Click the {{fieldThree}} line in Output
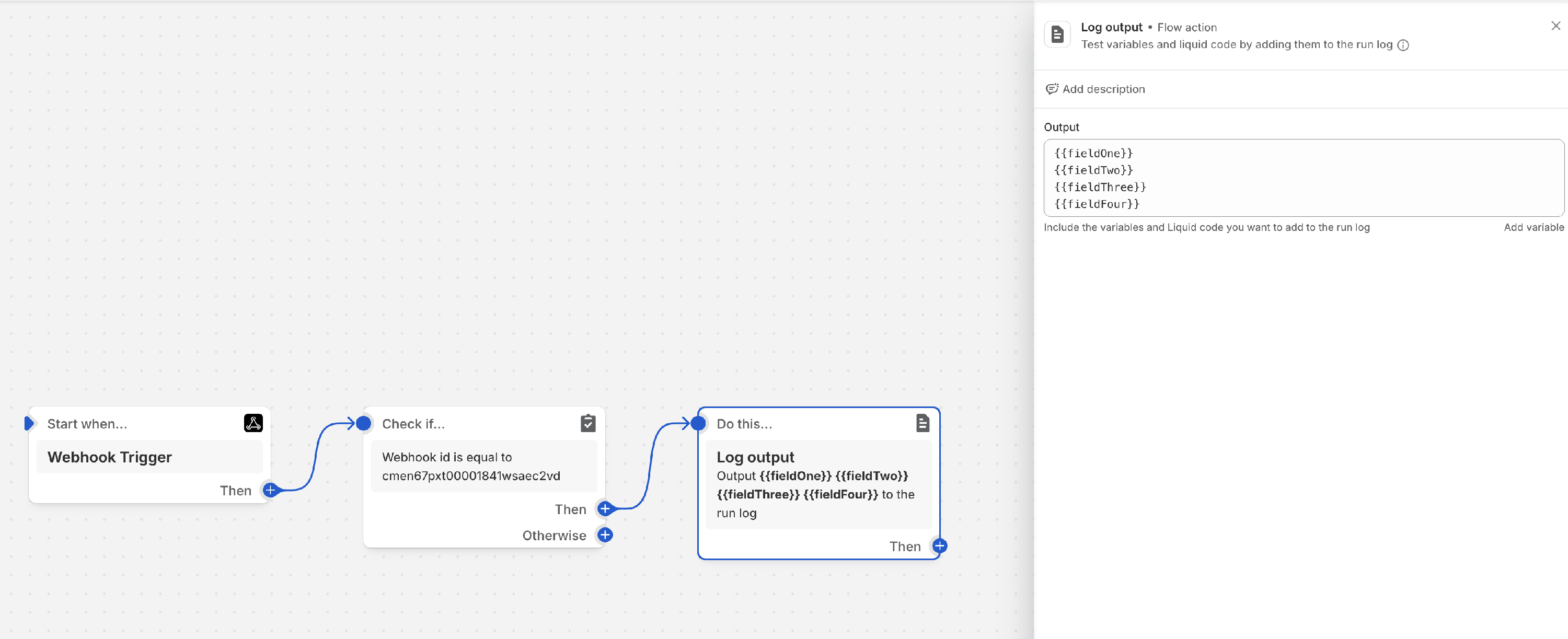 (1100, 188)
